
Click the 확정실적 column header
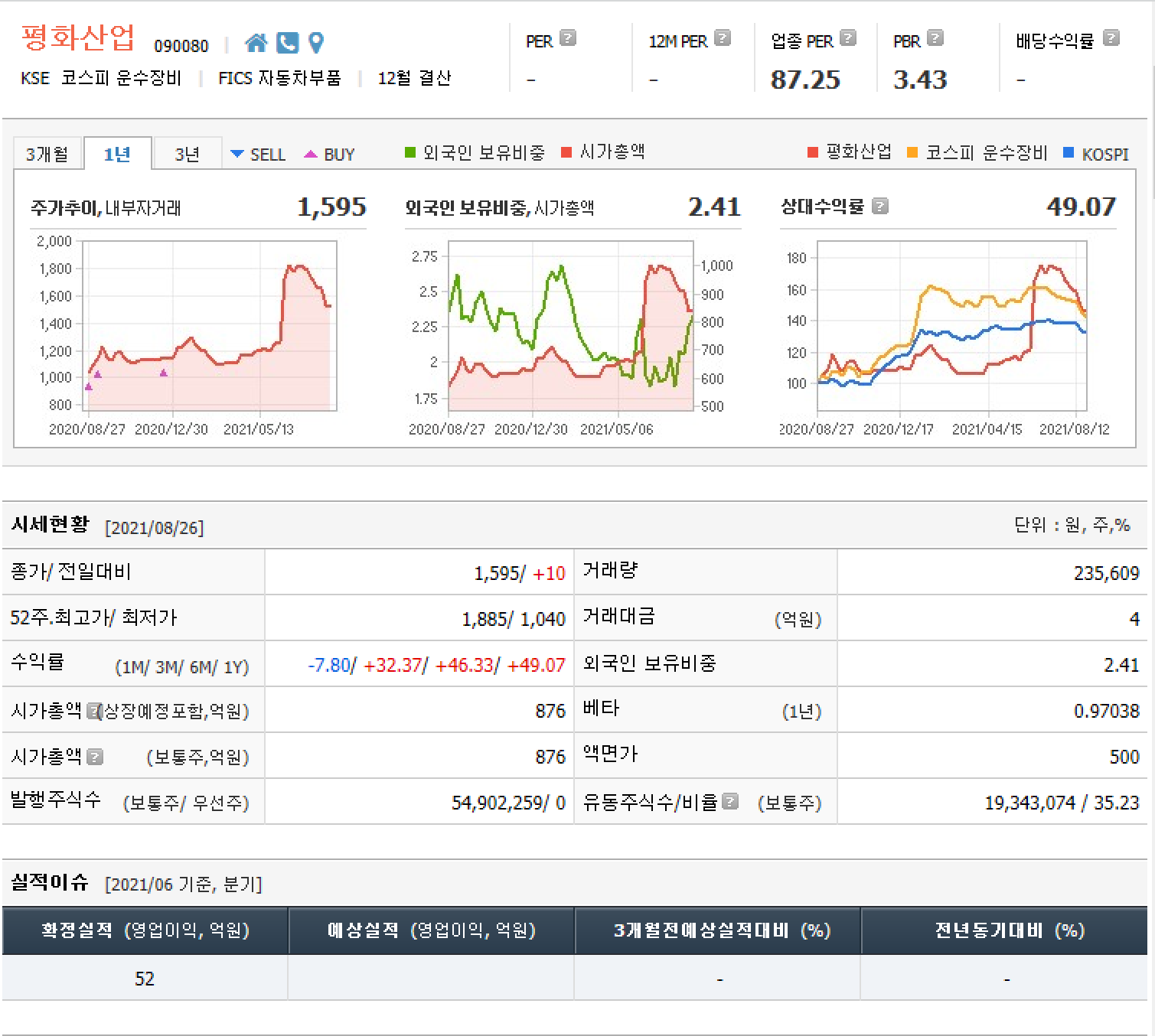[x=145, y=930]
